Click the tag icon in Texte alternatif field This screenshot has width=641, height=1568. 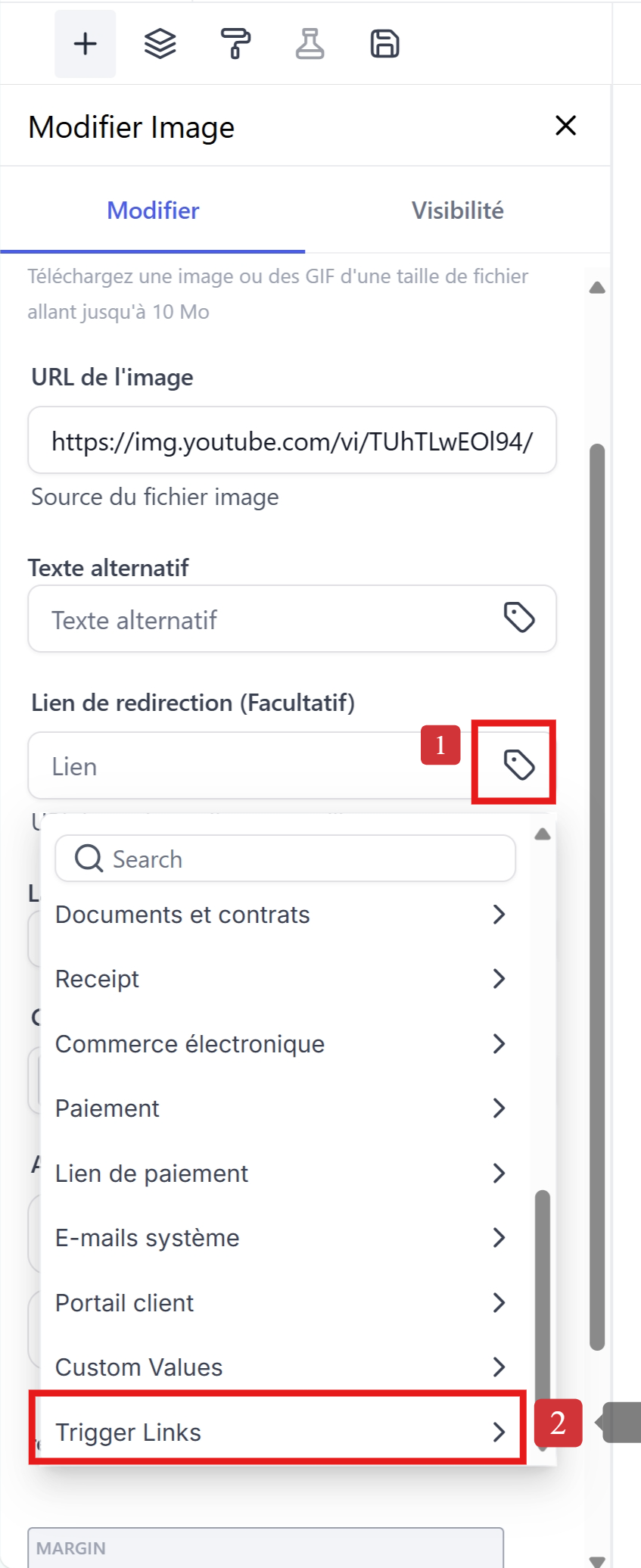pyautogui.click(x=519, y=618)
